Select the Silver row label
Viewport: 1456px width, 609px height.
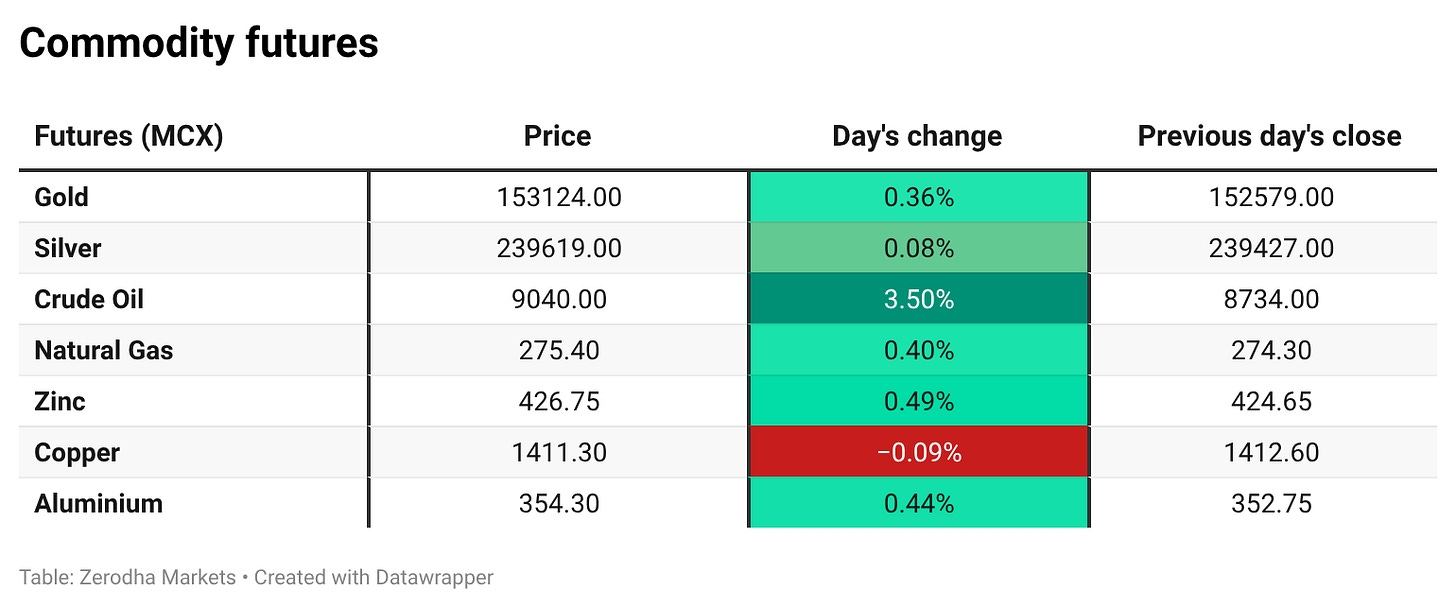coord(67,248)
